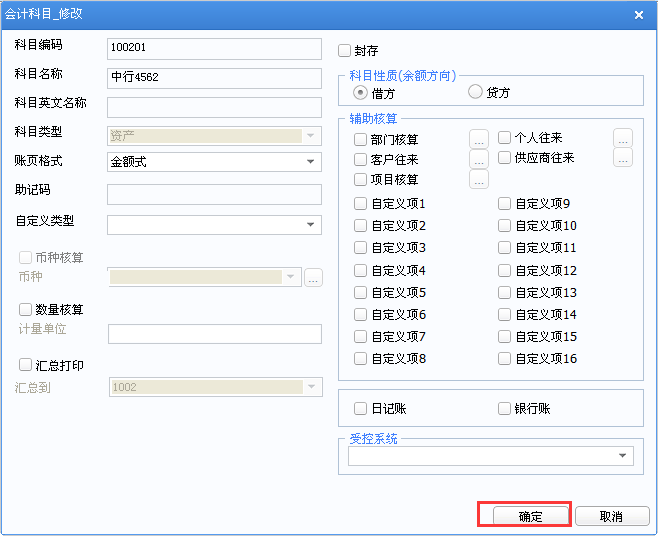Expand the 账页格式 dropdown
Viewport: 658px width, 536px height.
tap(311, 161)
